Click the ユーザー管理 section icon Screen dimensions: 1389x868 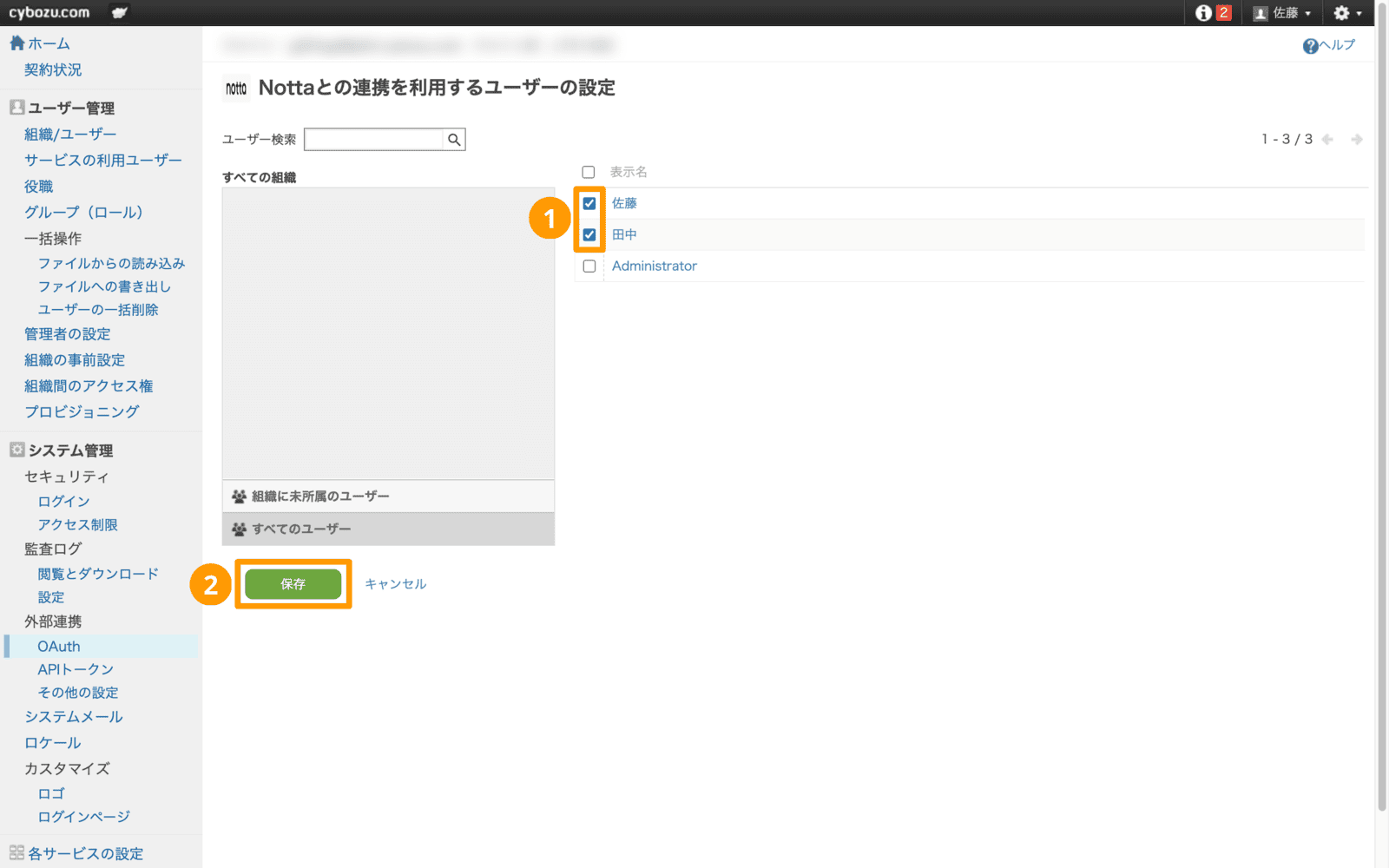click(16, 108)
